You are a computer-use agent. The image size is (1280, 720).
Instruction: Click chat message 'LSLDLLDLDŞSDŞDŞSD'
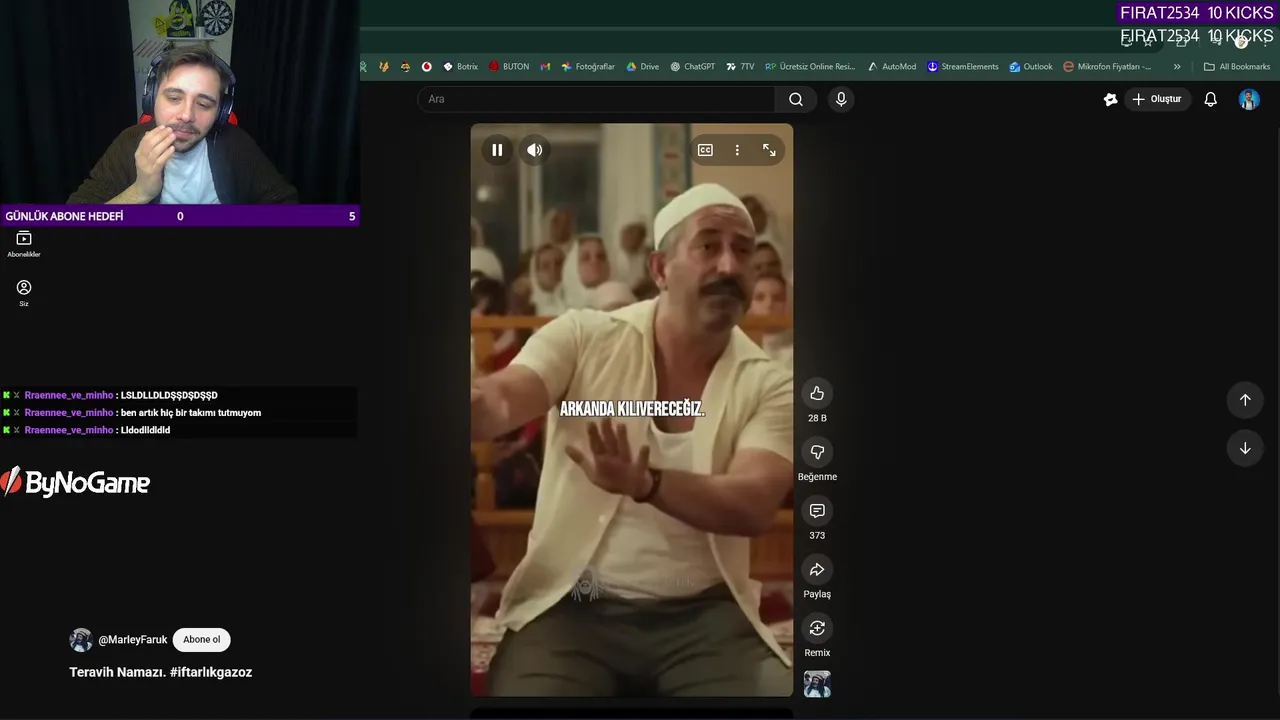coord(169,395)
